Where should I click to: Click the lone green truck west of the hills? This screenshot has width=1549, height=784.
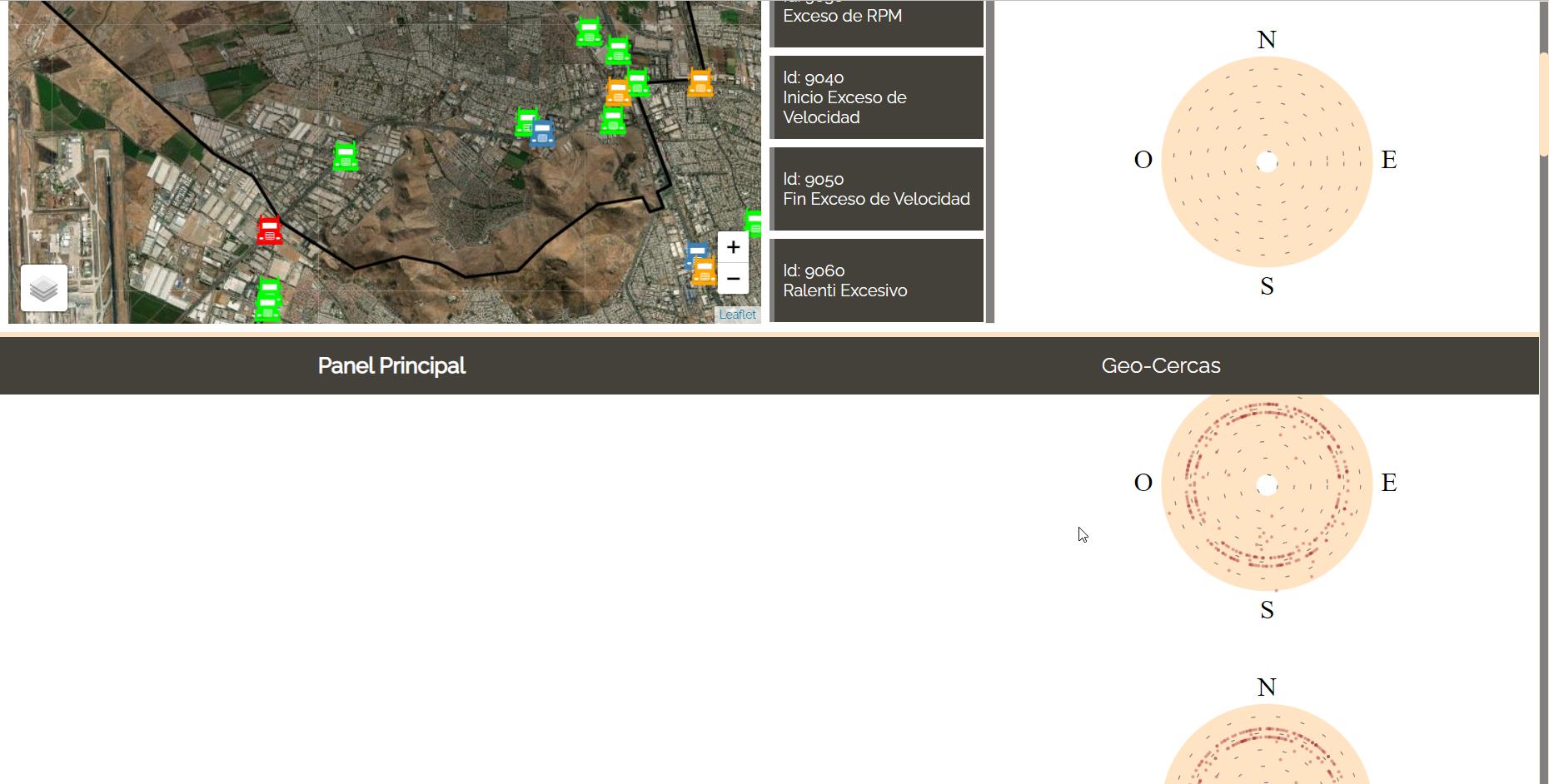pos(346,156)
